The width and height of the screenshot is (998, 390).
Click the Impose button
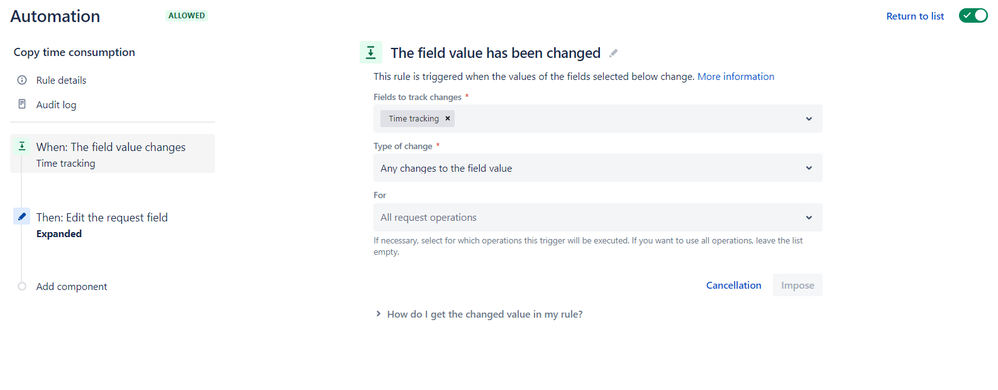tap(798, 285)
